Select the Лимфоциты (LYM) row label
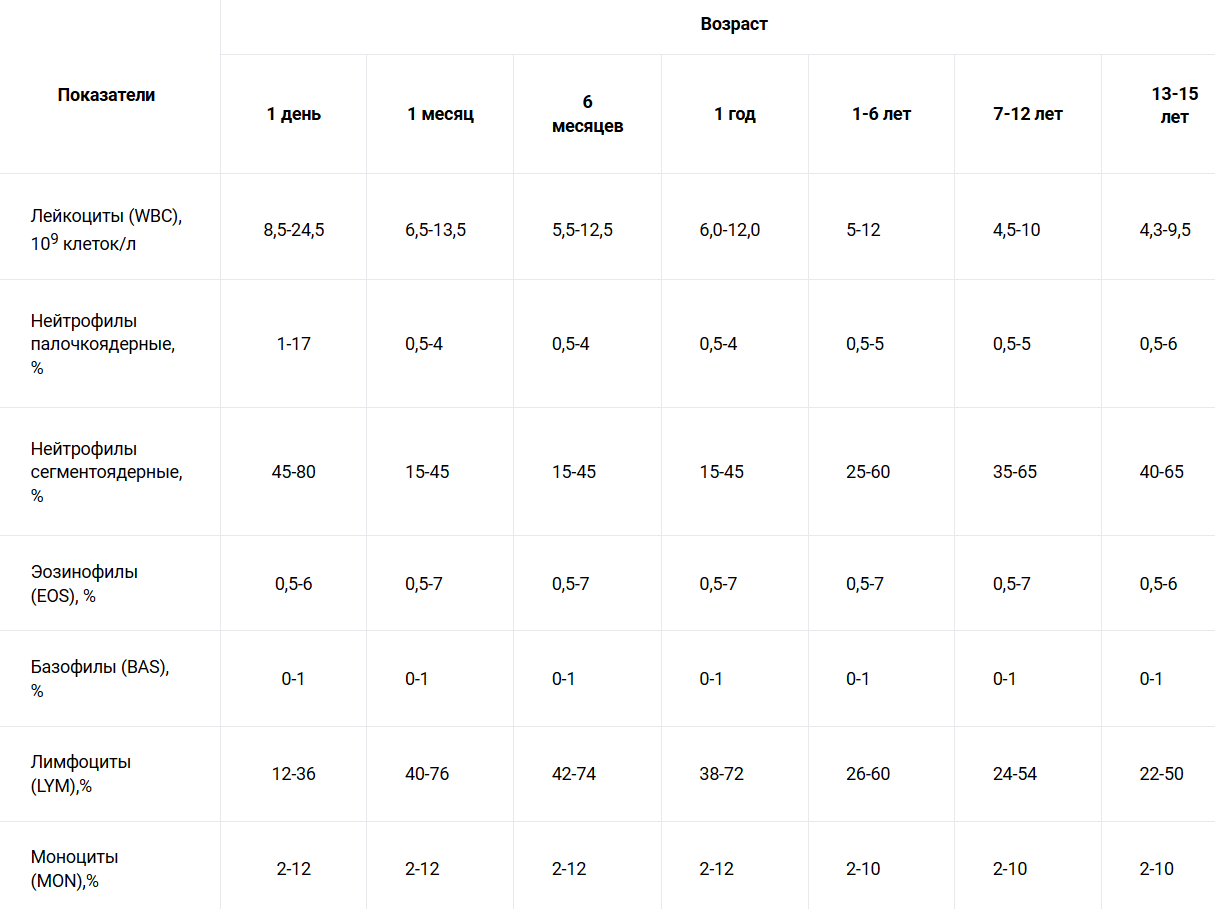Image resolution: width=1226 pixels, height=909 pixels. (x=81, y=774)
